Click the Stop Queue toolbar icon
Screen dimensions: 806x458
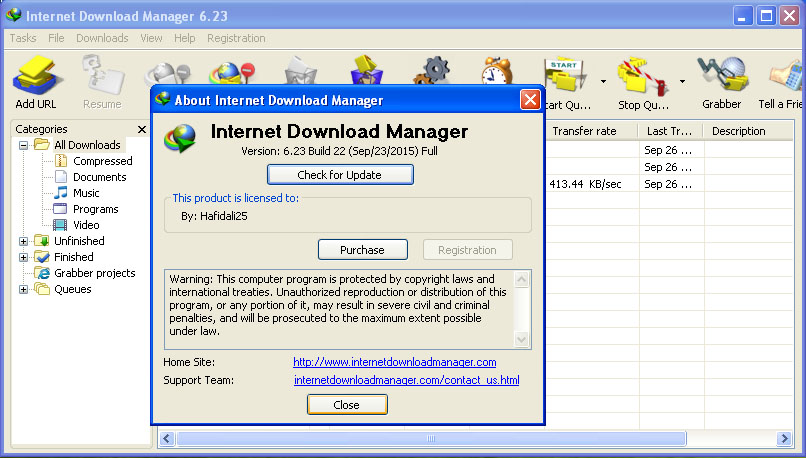coord(643,77)
